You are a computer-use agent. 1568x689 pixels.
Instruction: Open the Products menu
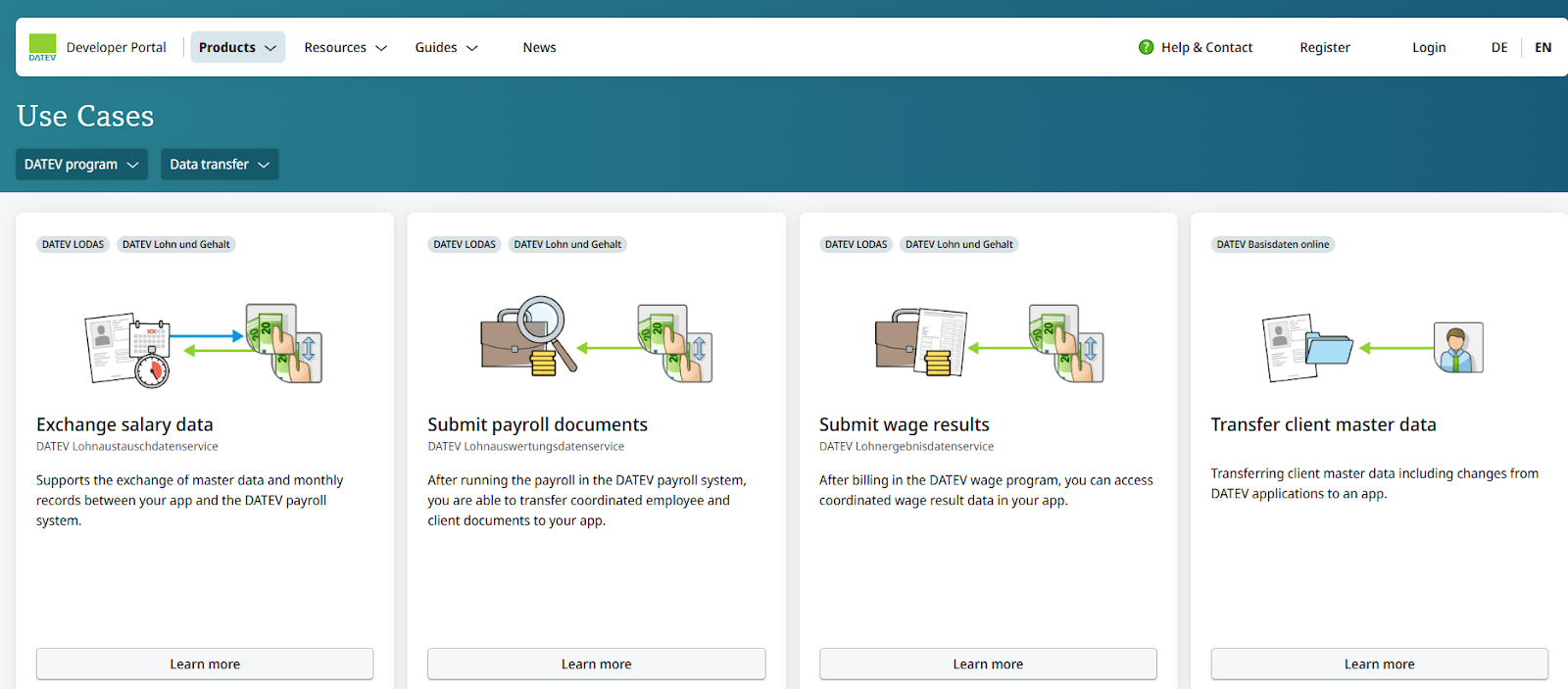[237, 47]
